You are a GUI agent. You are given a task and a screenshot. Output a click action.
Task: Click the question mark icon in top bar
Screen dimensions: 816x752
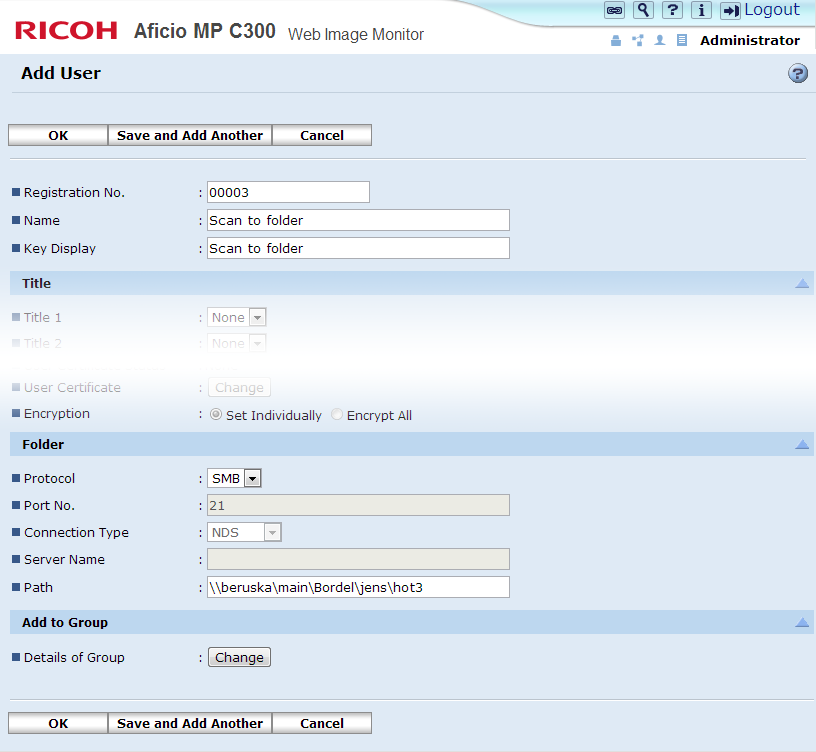pyautogui.click(x=673, y=10)
